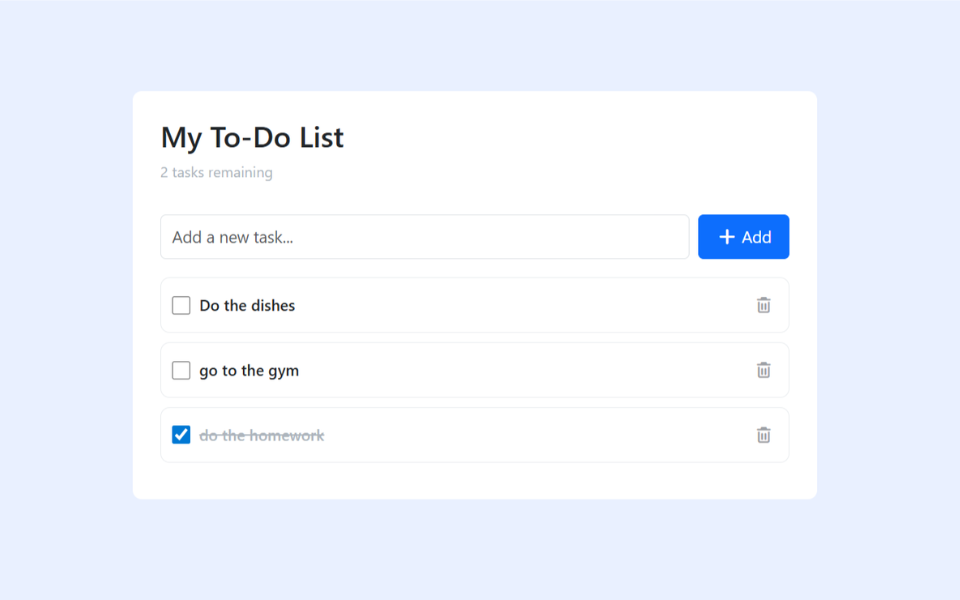Viewport: 960px width, 600px height.
Task: Click the word 'dishes' in the first task
Action: 273,305
